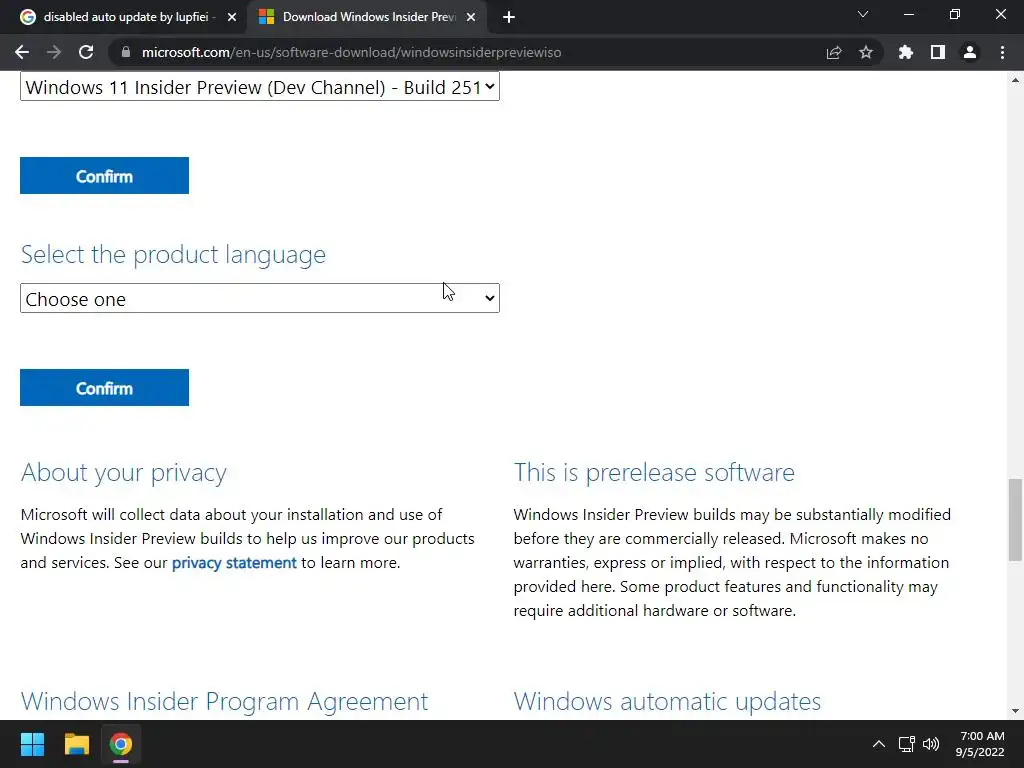Close the 'disabled auto update' tab
This screenshot has width=1024, height=768.
click(x=232, y=18)
